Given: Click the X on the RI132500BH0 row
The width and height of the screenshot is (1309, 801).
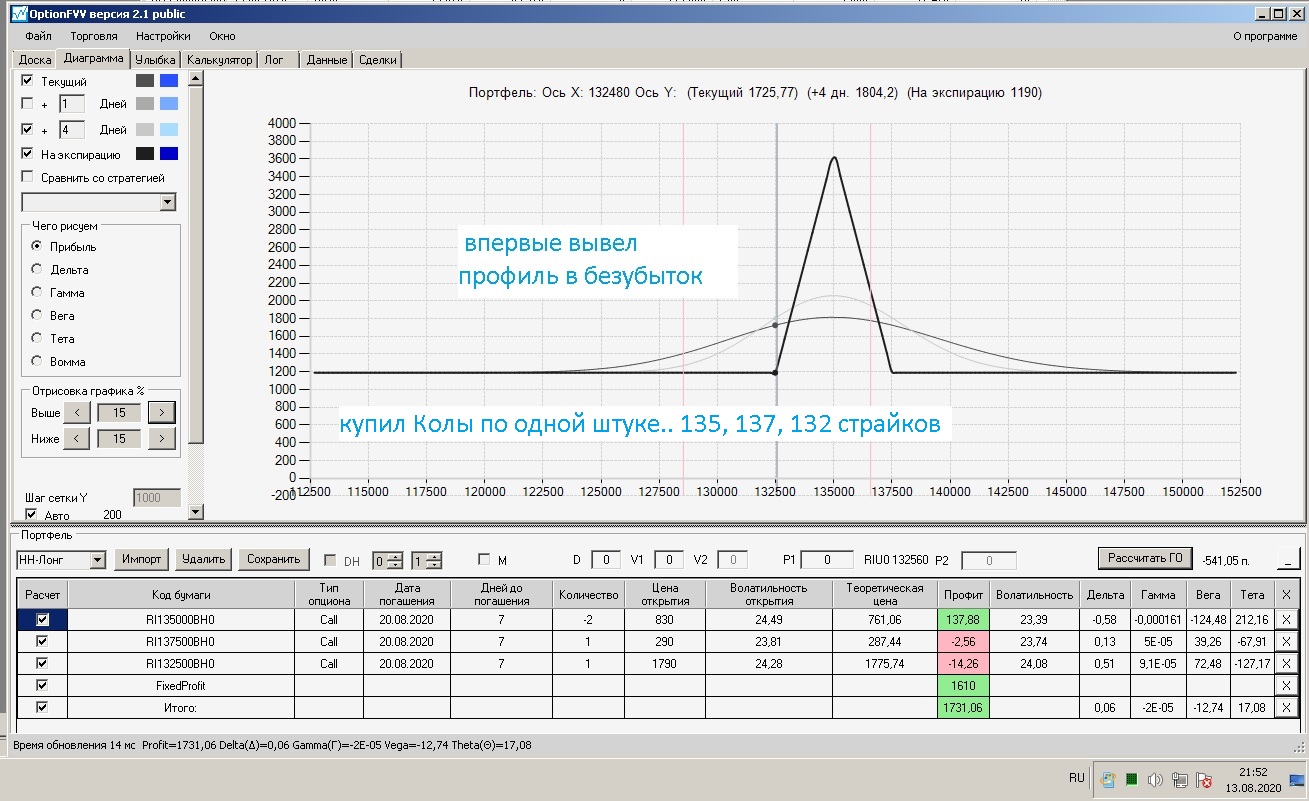Looking at the screenshot, I should tap(1286, 664).
